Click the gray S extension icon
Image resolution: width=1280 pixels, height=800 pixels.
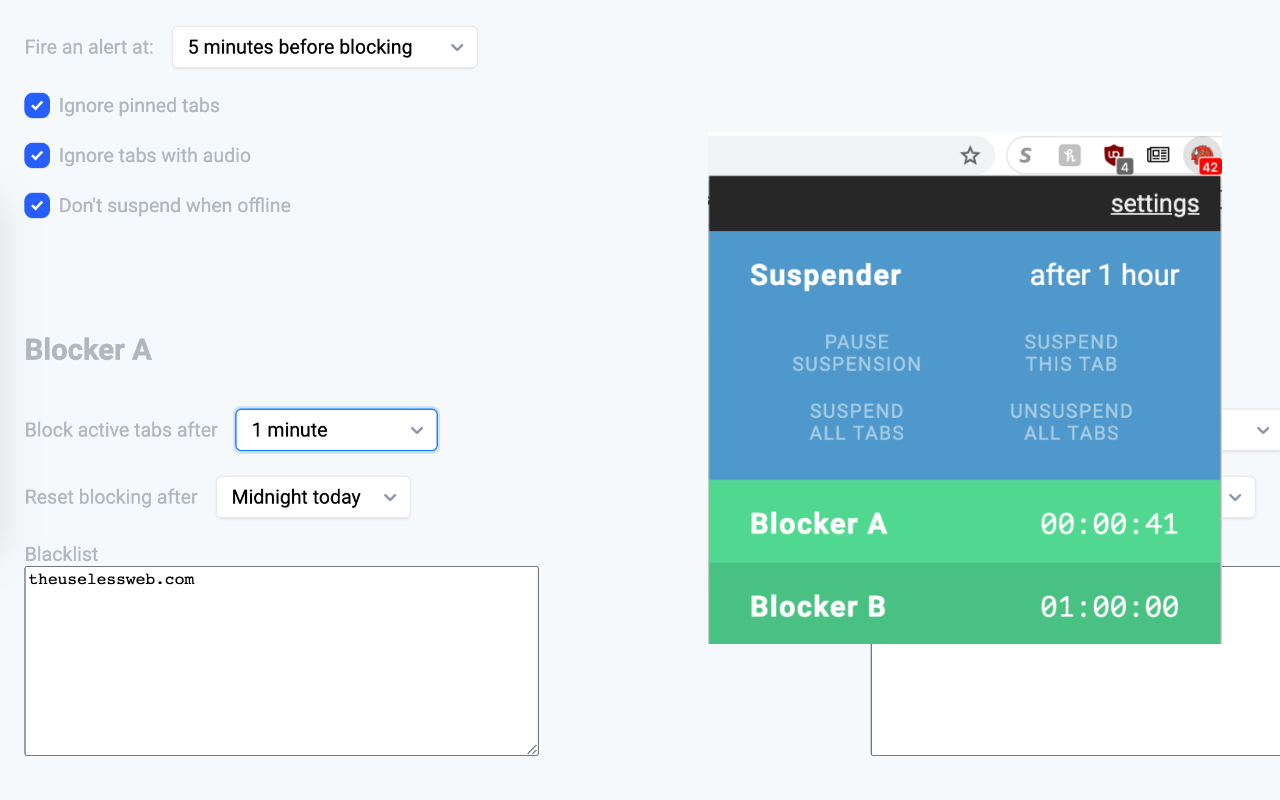(x=1025, y=155)
